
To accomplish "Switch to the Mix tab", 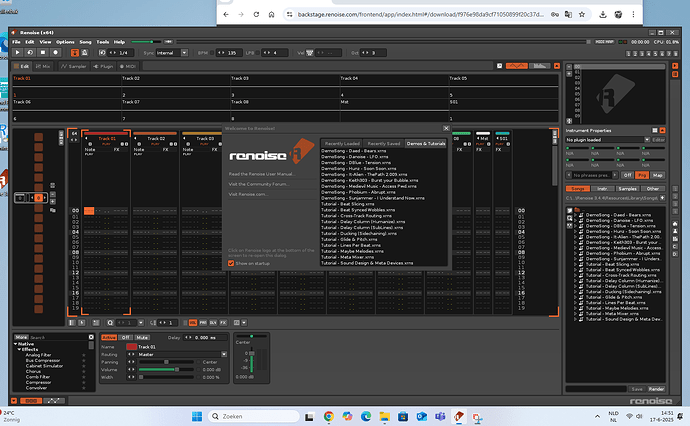I will [43, 66].
